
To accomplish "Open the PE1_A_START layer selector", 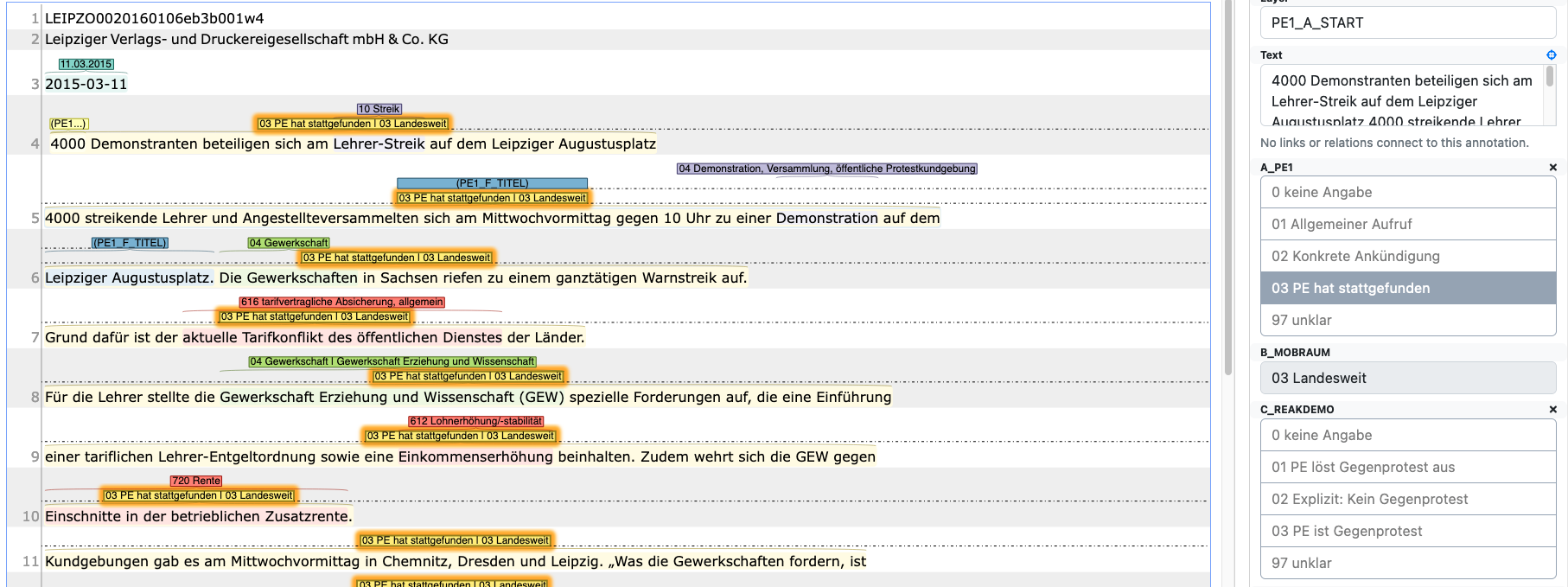I will (1408, 23).
